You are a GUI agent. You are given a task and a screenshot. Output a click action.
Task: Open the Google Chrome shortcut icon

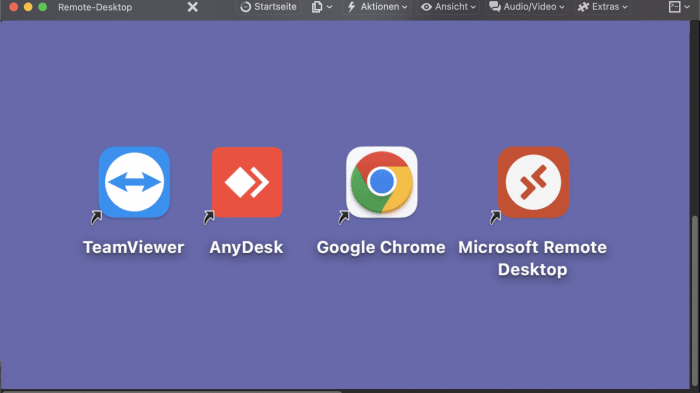tap(382, 182)
